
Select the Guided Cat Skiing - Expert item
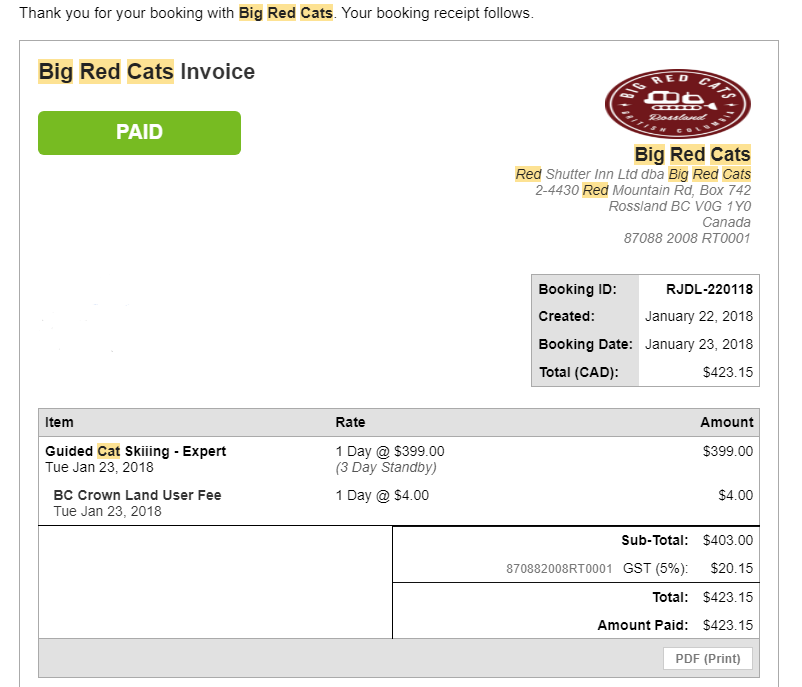[135, 452]
